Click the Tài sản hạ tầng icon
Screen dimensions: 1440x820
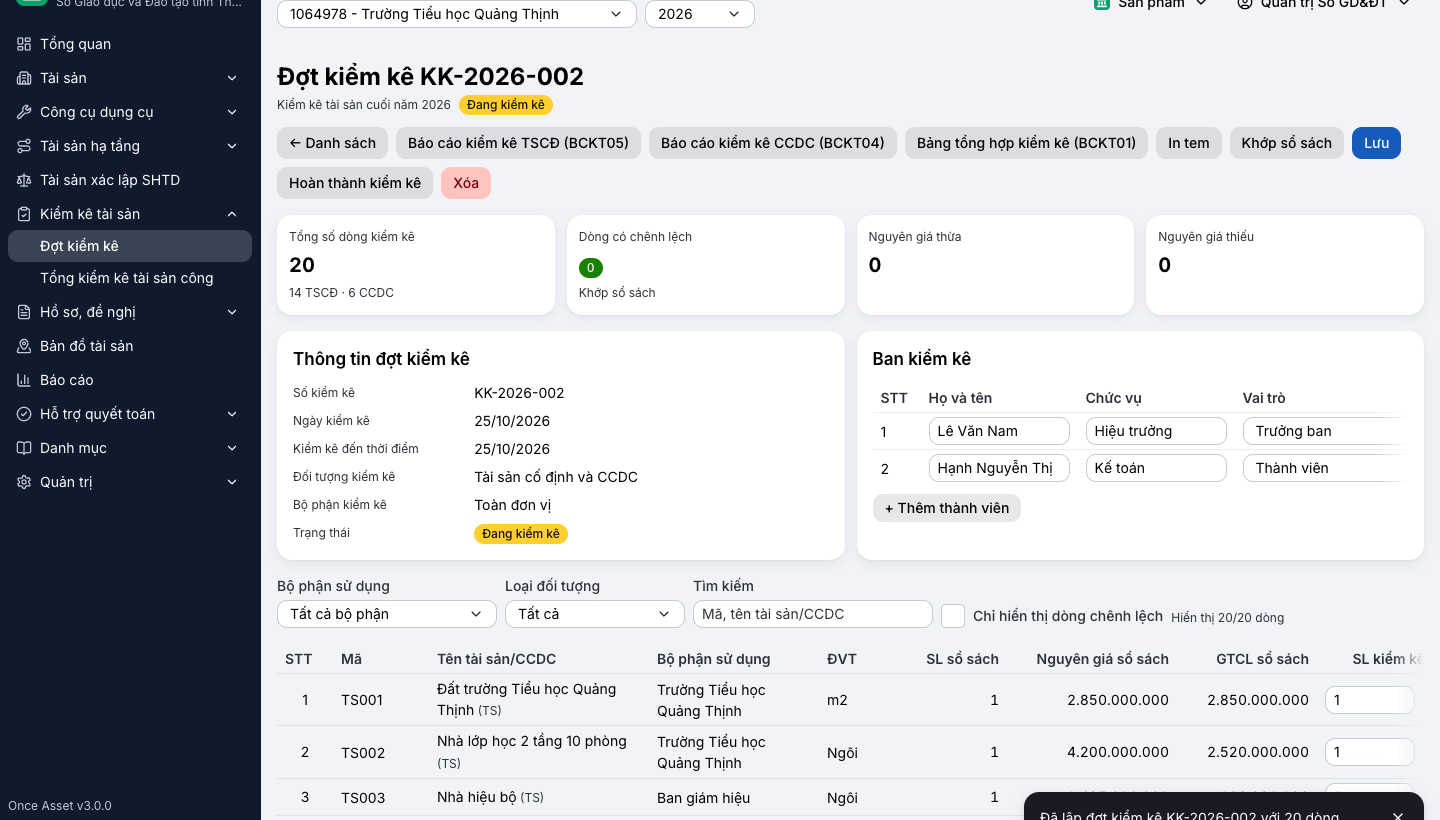[x=24, y=146]
